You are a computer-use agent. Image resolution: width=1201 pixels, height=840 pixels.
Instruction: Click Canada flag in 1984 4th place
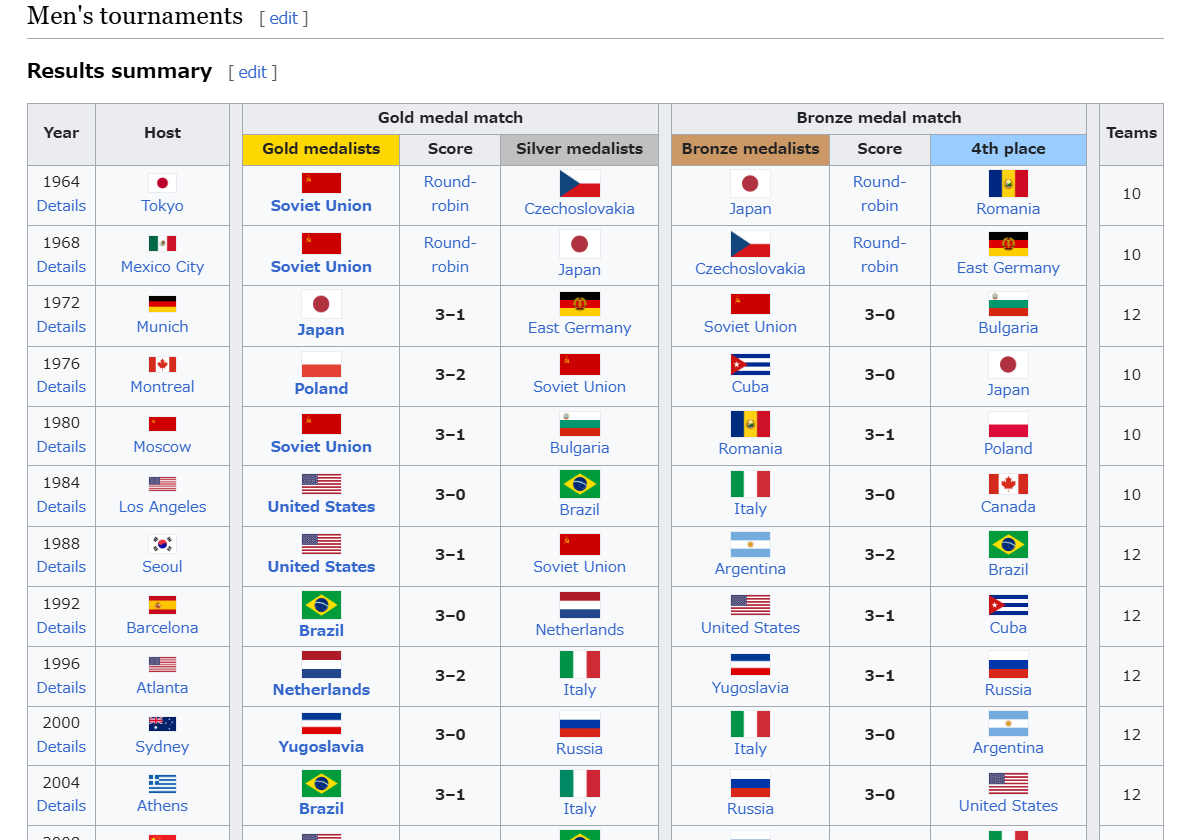[1008, 484]
